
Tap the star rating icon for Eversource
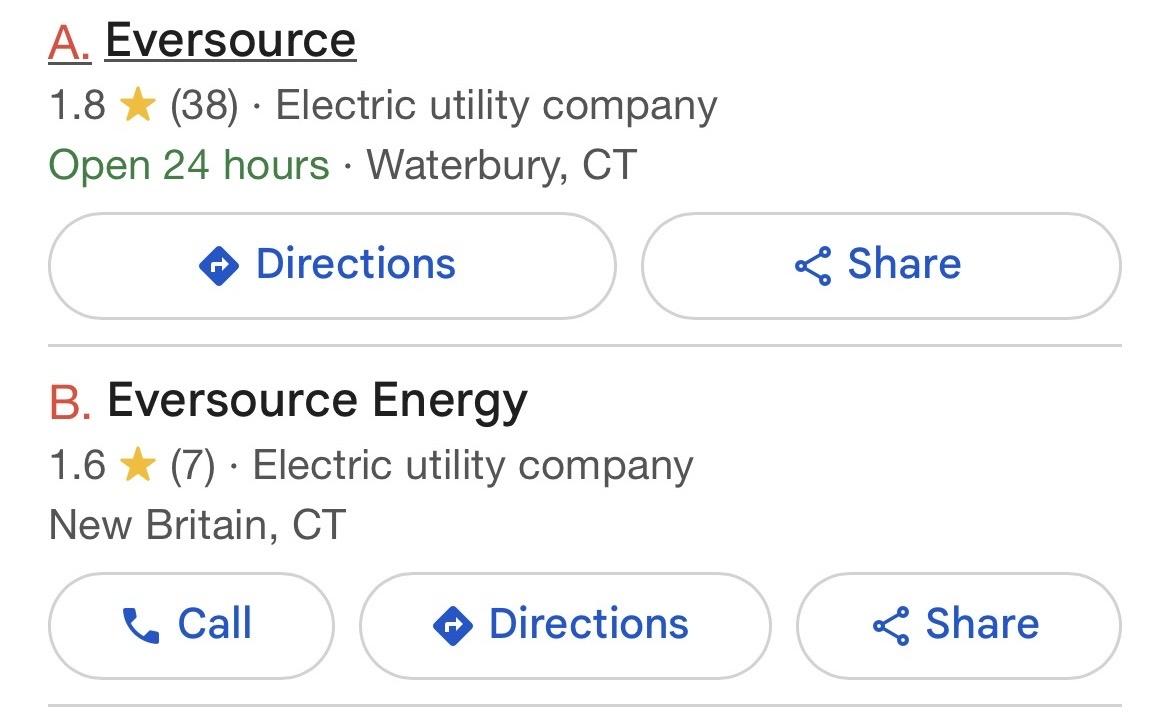[137, 104]
